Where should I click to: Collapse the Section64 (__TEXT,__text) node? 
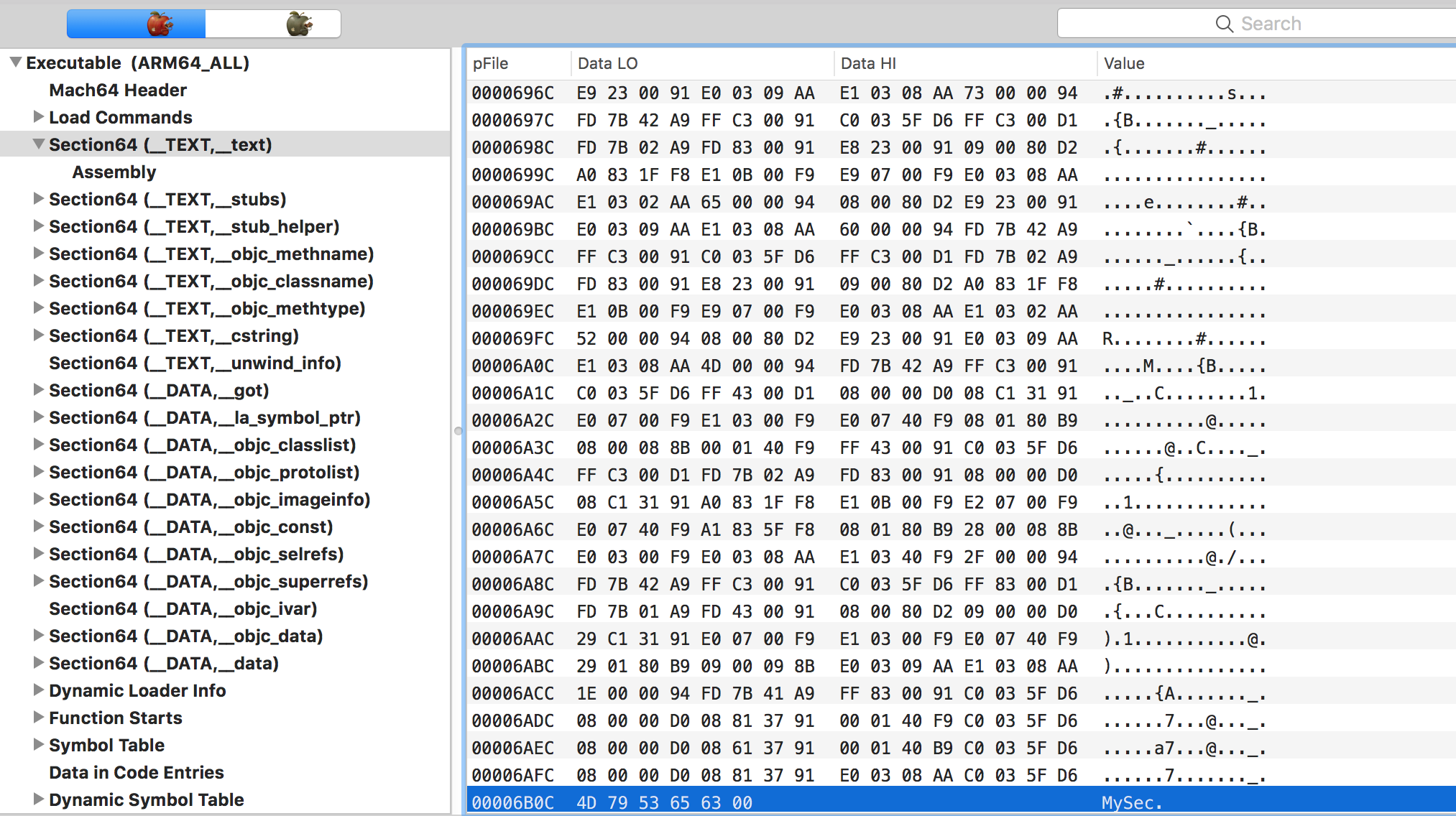click(x=38, y=144)
